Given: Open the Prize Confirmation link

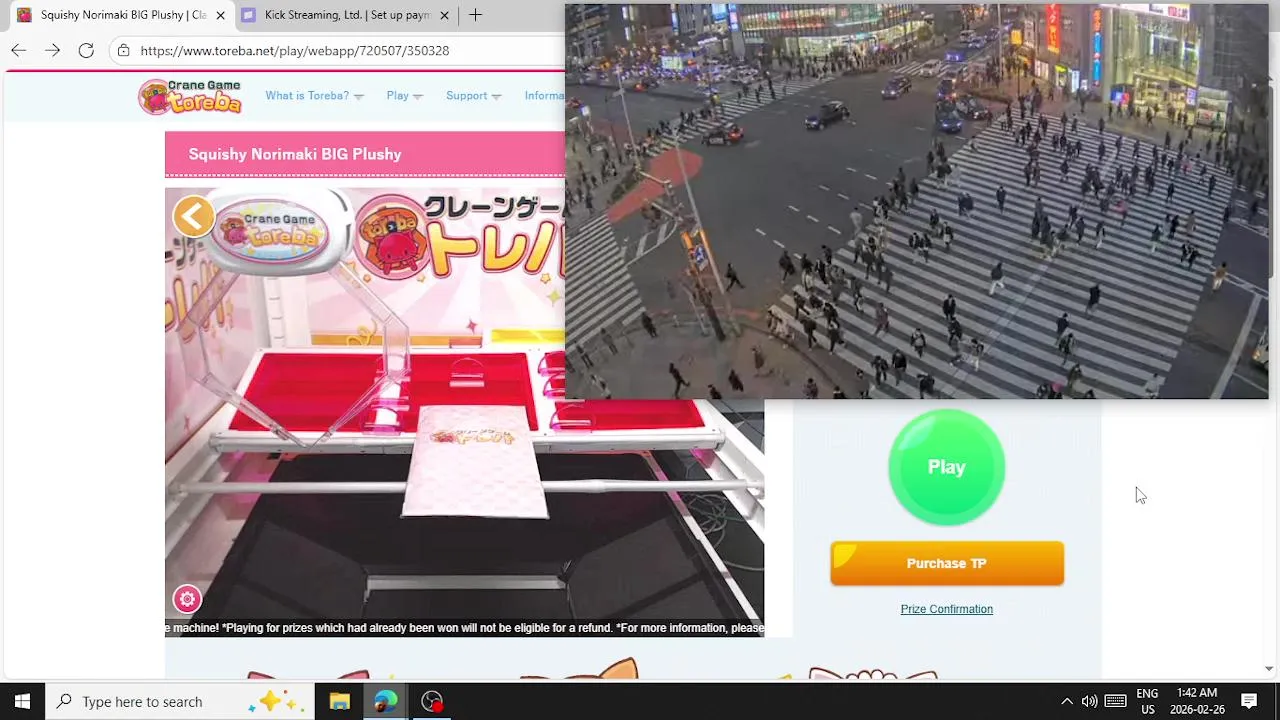Looking at the screenshot, I should [x=947, y=609].
